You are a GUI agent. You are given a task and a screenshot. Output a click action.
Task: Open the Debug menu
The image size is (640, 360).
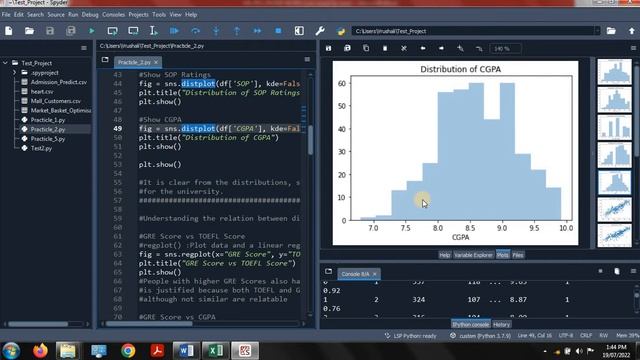(90, 15)
